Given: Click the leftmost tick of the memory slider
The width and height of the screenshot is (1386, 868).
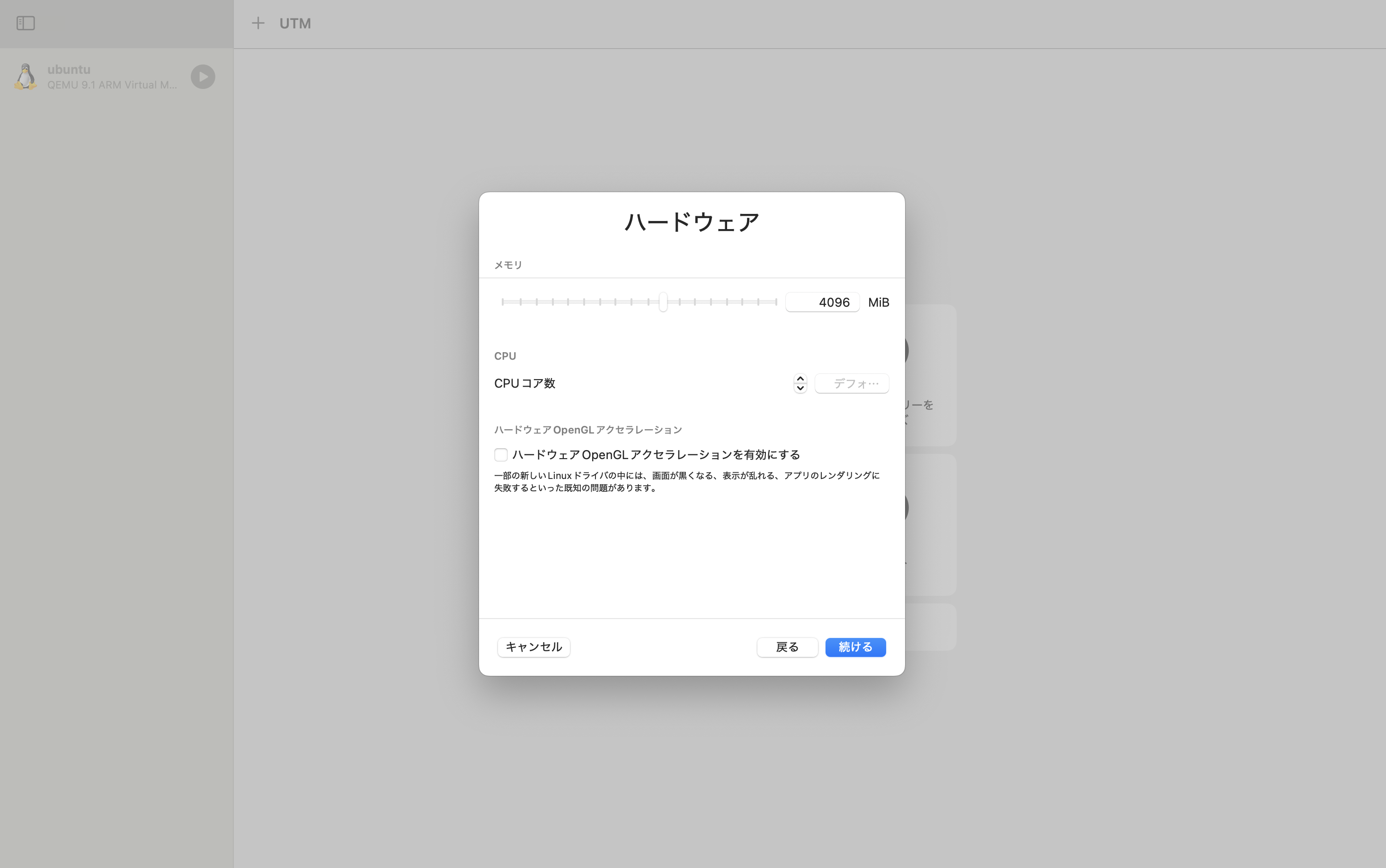Looking at the screenshot, I should point(503,301).
